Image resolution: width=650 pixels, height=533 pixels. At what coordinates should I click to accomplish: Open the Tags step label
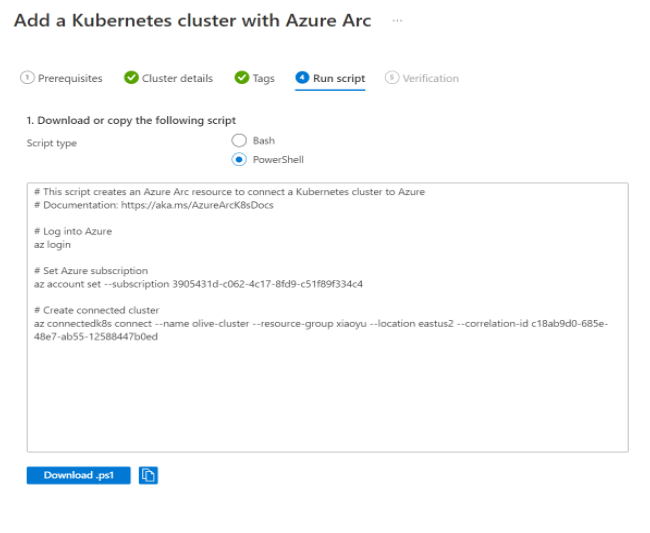264,78
